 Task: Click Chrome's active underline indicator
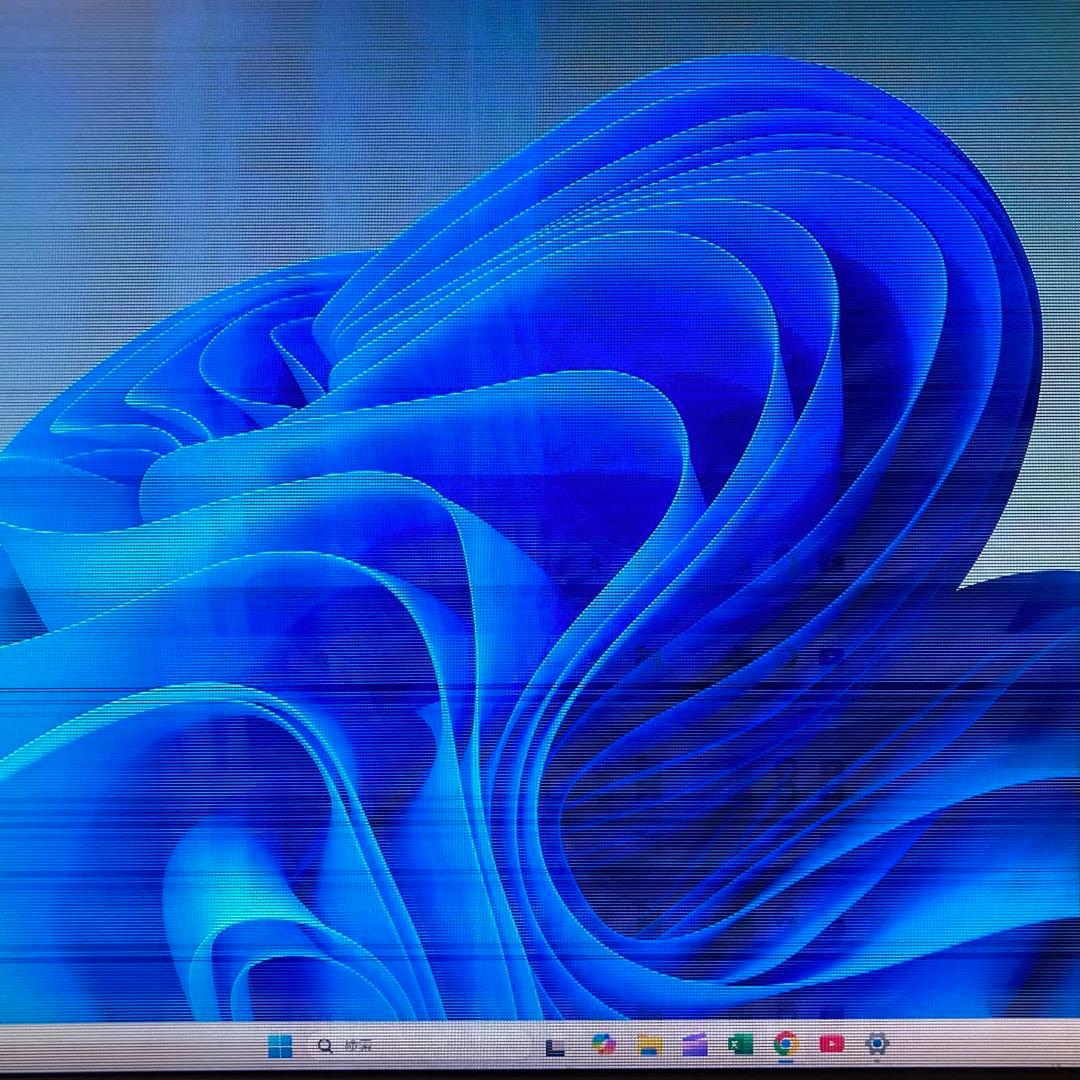click(x=786, y=1060)
